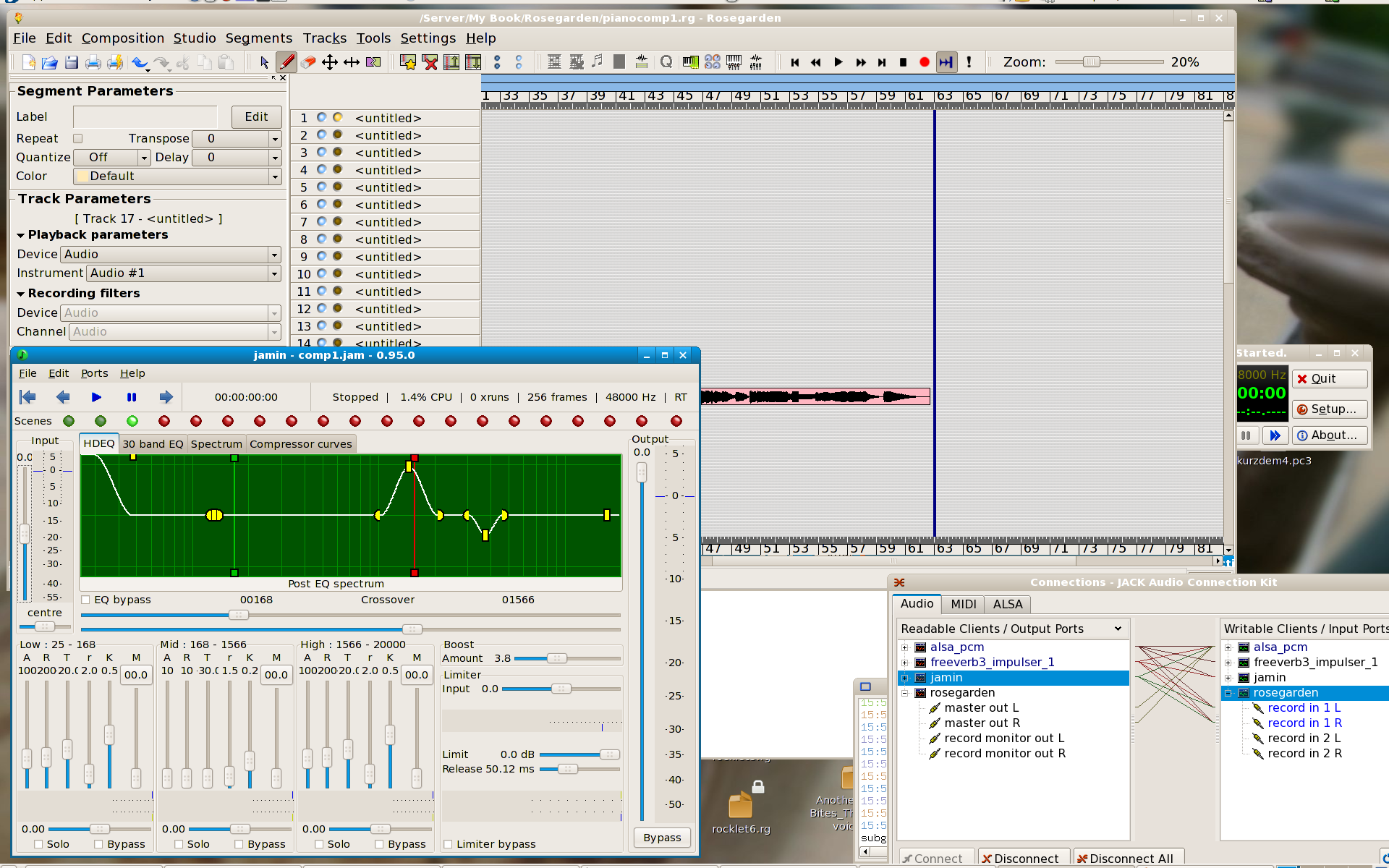Open Rosegarden Composition menu

point(122,38)
